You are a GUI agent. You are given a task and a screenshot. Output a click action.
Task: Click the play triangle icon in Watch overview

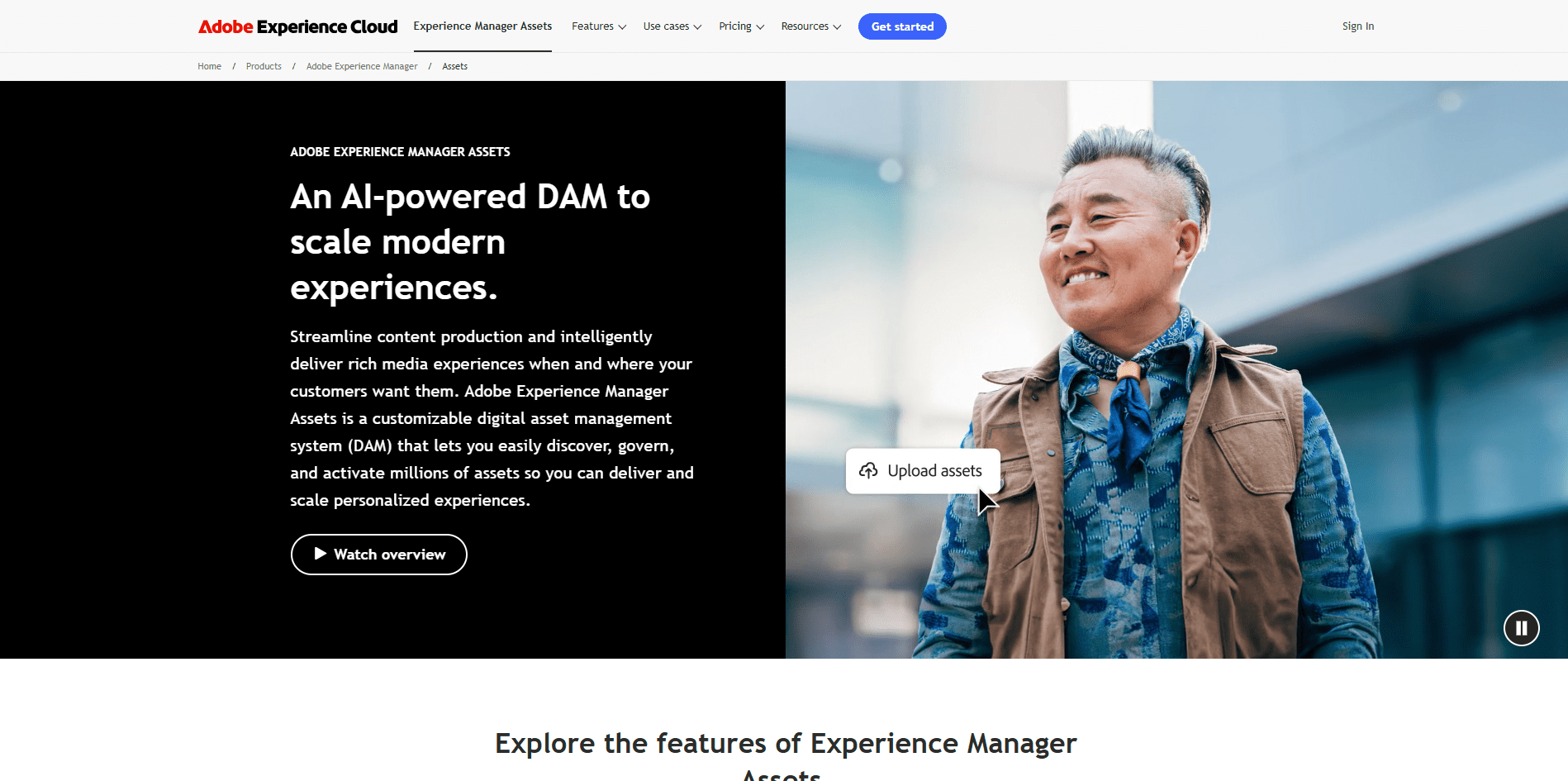[321, 554]
